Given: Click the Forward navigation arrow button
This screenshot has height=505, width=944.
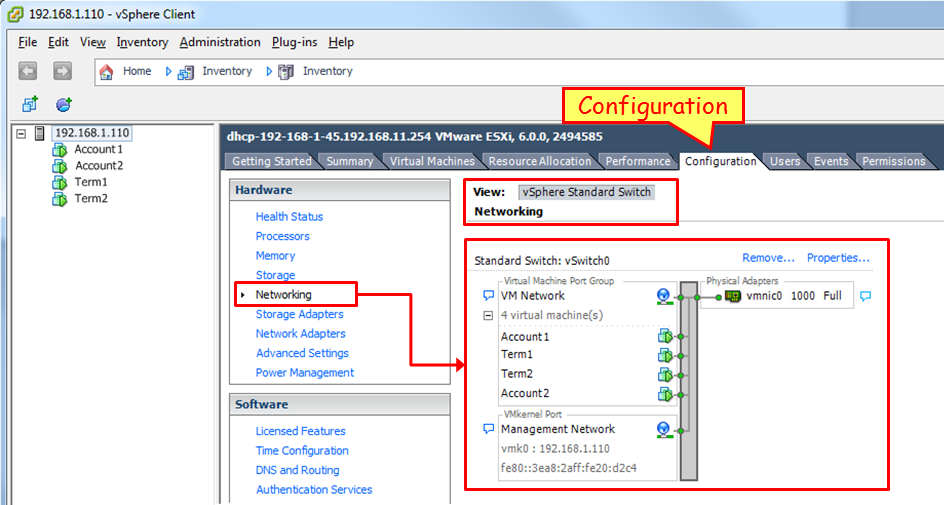Looking at the screenshot, I should pyautogui.click(x=62, y=71).
